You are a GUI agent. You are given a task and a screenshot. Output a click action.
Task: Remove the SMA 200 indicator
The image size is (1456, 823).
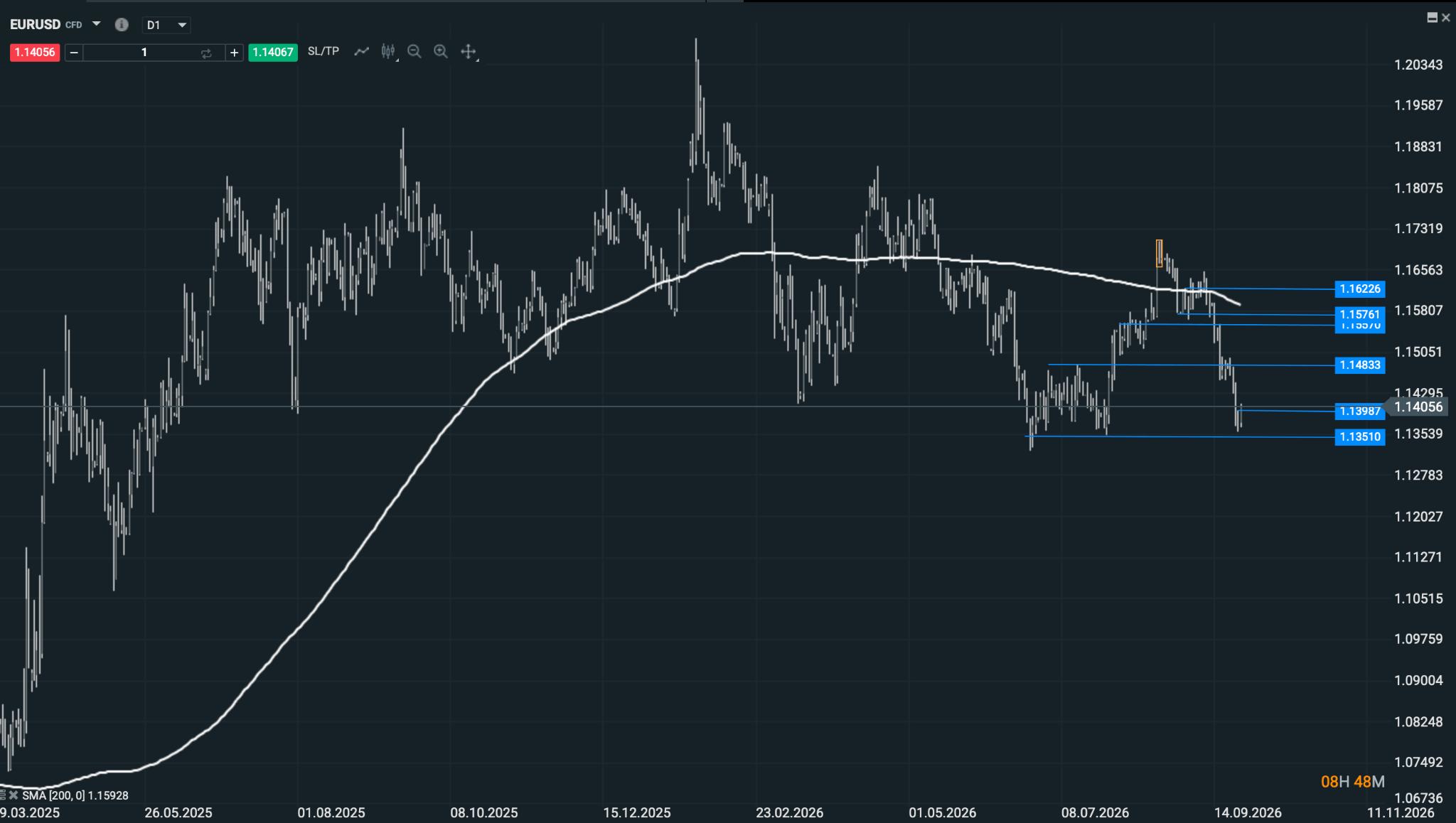[x=13, y=795]
